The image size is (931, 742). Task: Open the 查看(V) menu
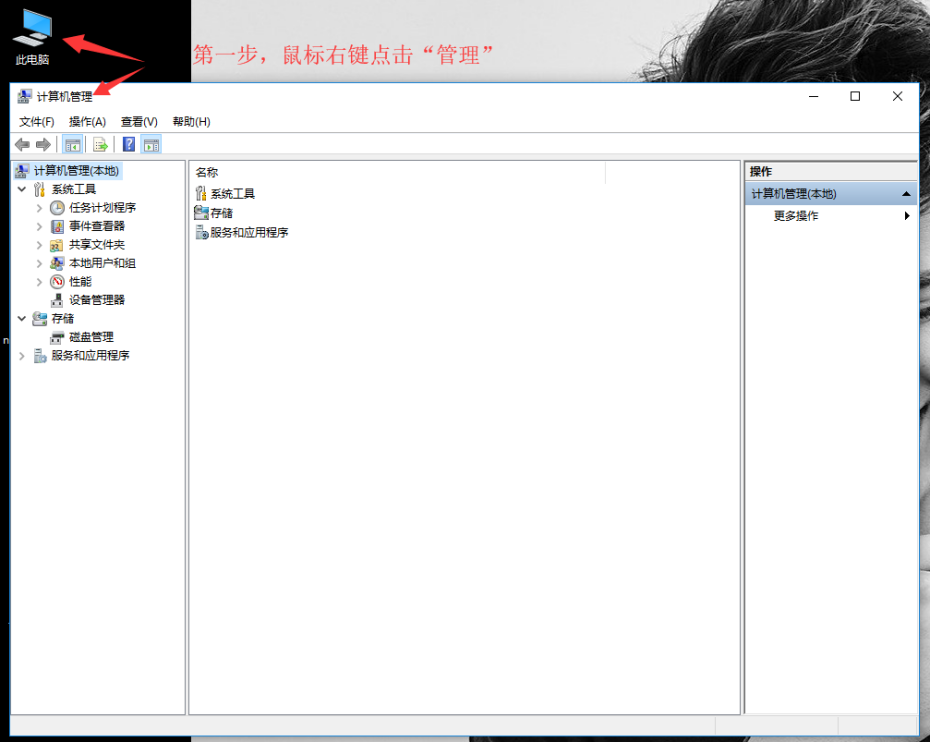tap(139, 122)
